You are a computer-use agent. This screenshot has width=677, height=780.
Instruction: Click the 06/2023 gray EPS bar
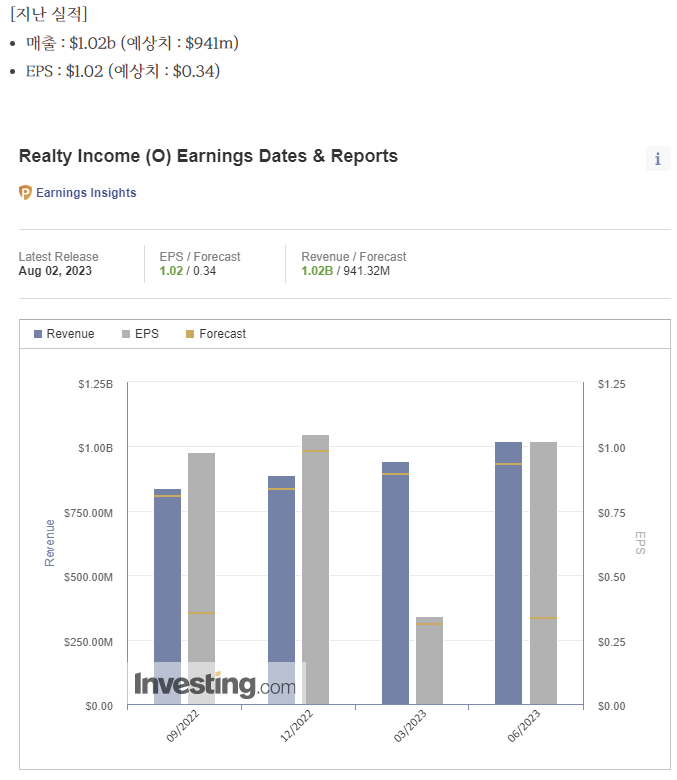(x=543, y=573)
